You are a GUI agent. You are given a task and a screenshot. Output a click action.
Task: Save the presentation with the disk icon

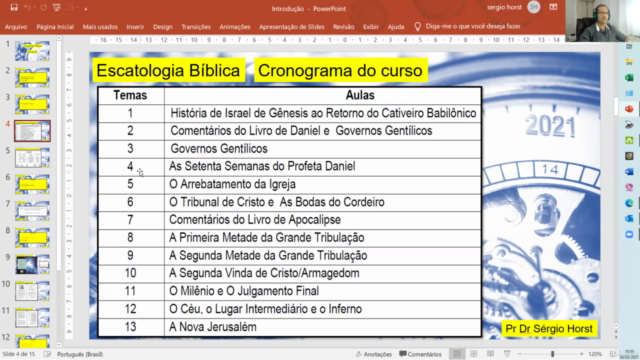(x=14, y=7)
